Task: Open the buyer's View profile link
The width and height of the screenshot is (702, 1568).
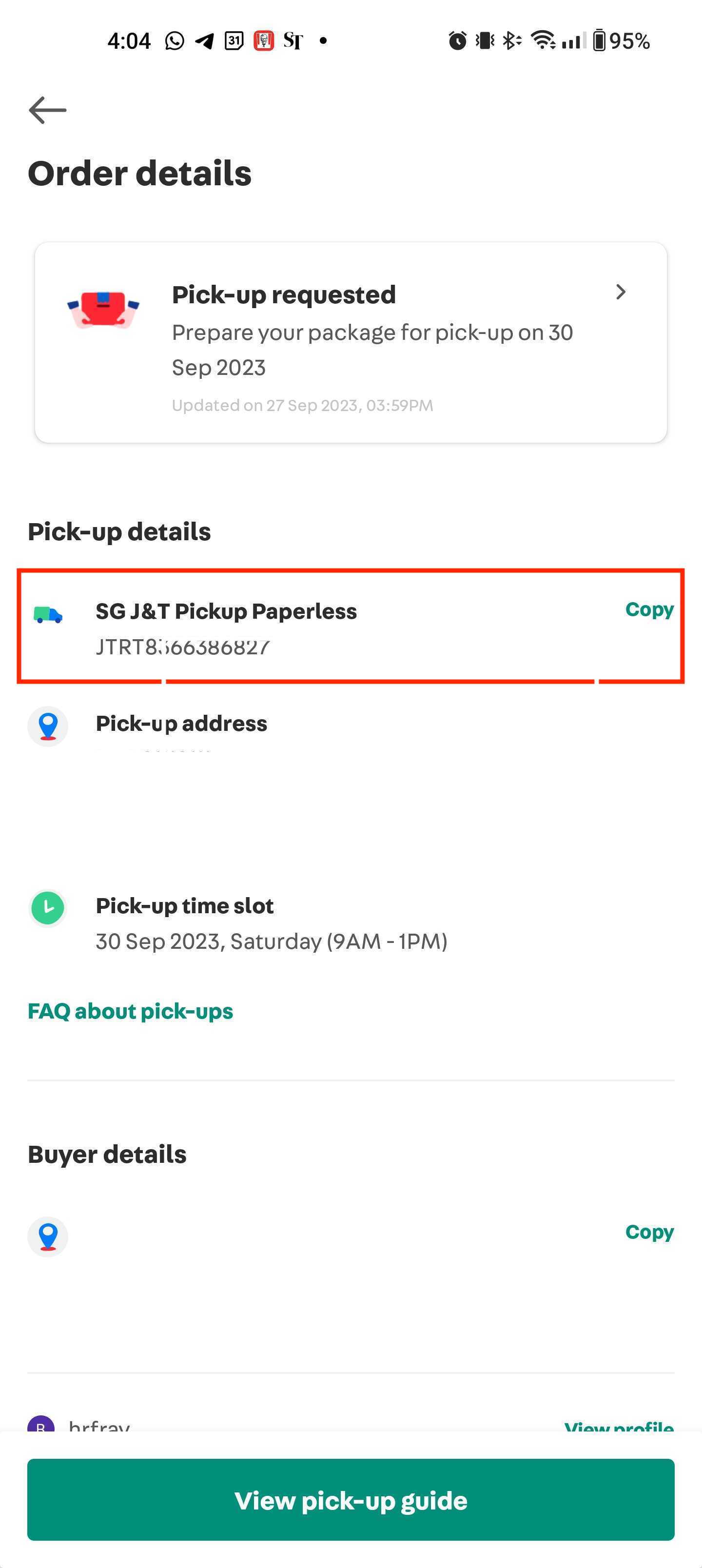Action: pyautogui.click(x=619, y=1424)
